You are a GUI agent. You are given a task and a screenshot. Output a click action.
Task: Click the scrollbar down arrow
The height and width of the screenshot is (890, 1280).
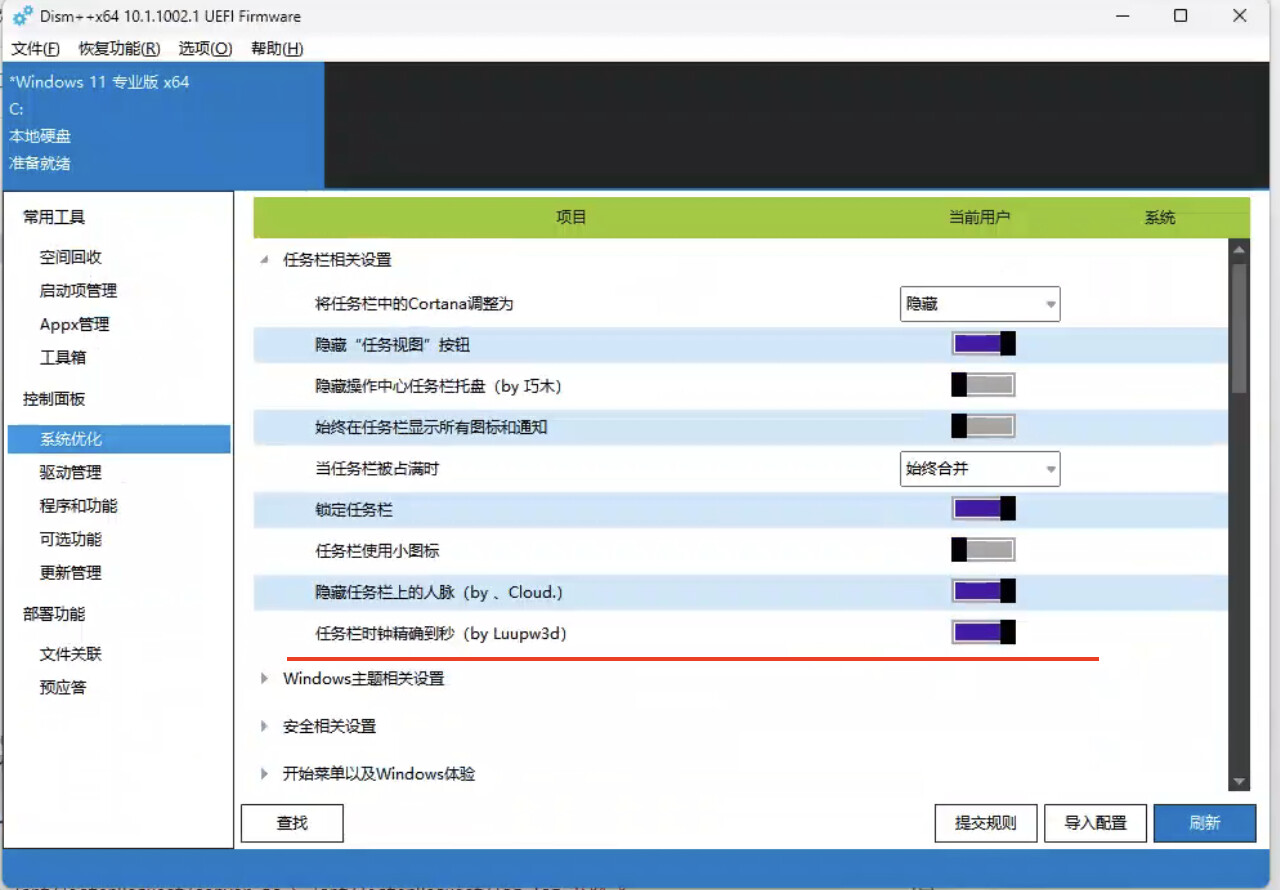(x=1240, y=782)
